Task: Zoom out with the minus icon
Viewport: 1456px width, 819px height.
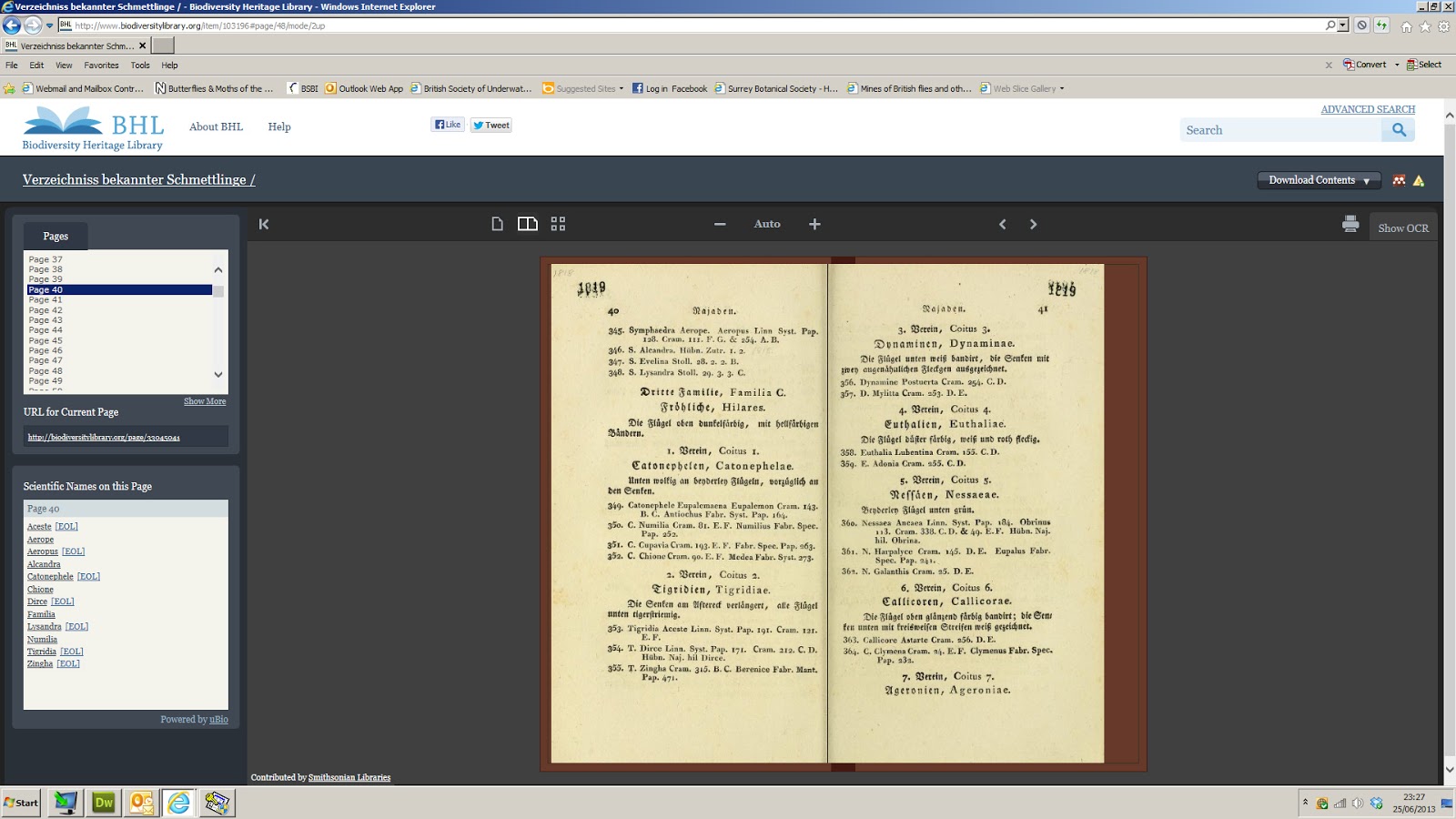Action: pyautogui.click(x=720, y=224)
